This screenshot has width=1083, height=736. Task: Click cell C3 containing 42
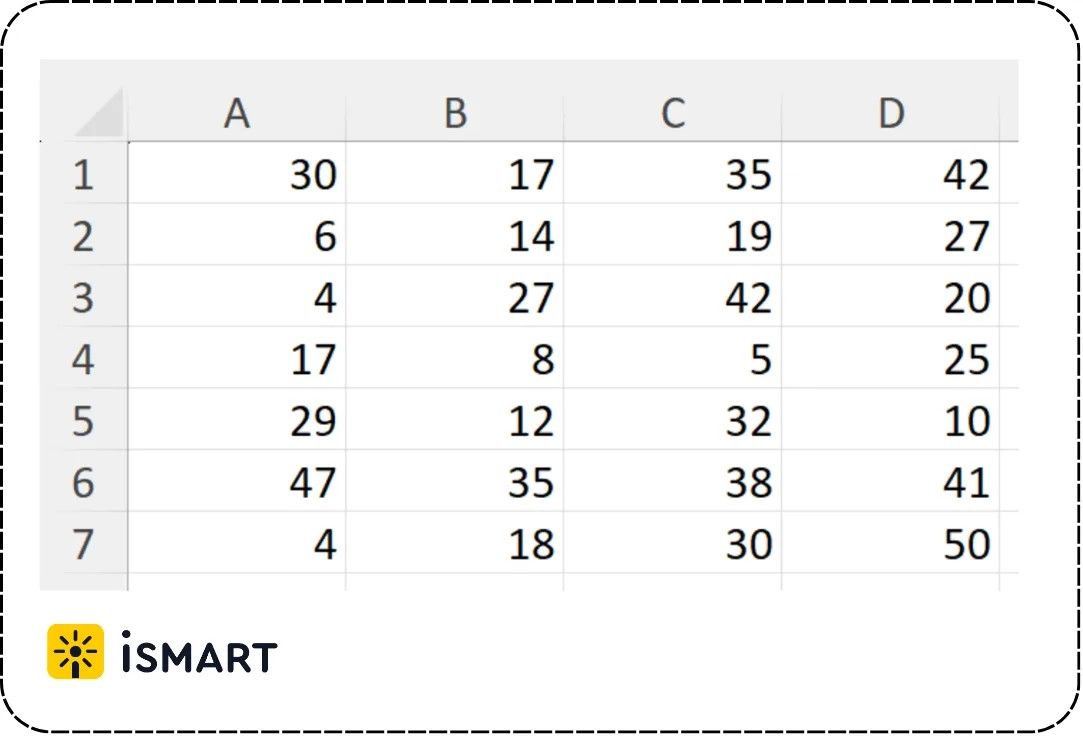[673, 296]
